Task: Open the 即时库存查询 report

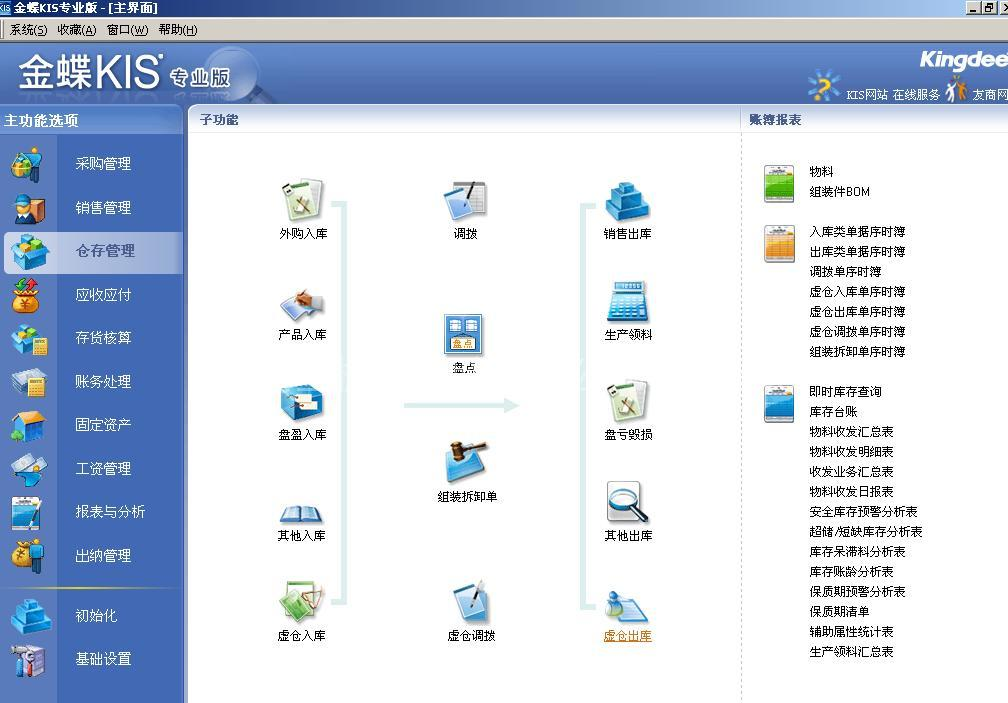Action: (845, 391)
